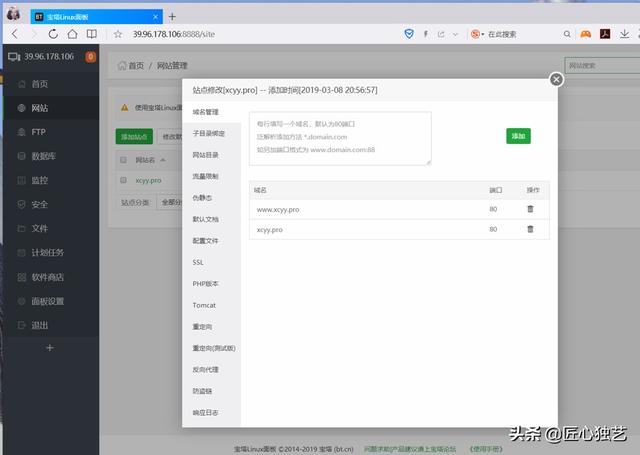Delete xcyy.pro domain with trash icon

[x=530, y=229]
